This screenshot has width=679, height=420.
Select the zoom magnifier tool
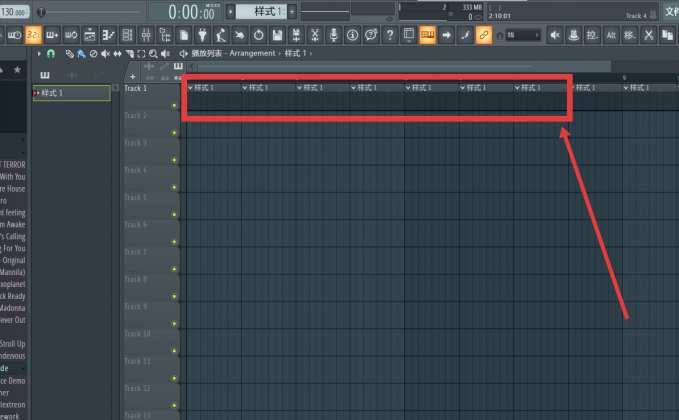(x=153, y=54)
